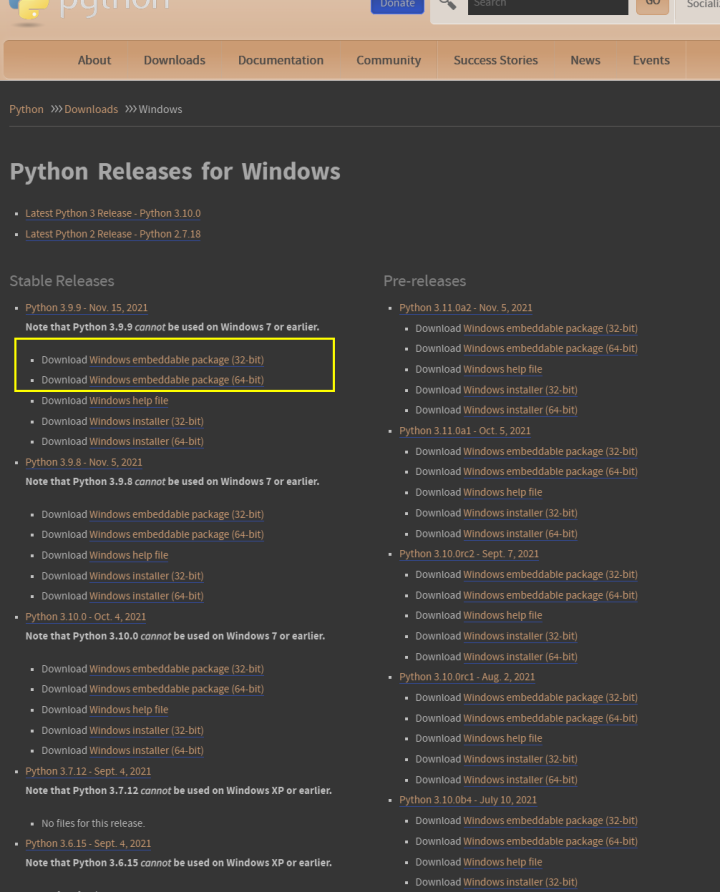Download Python 3.11.0a1 Windows installer (64-bit)

pos(520,534)
